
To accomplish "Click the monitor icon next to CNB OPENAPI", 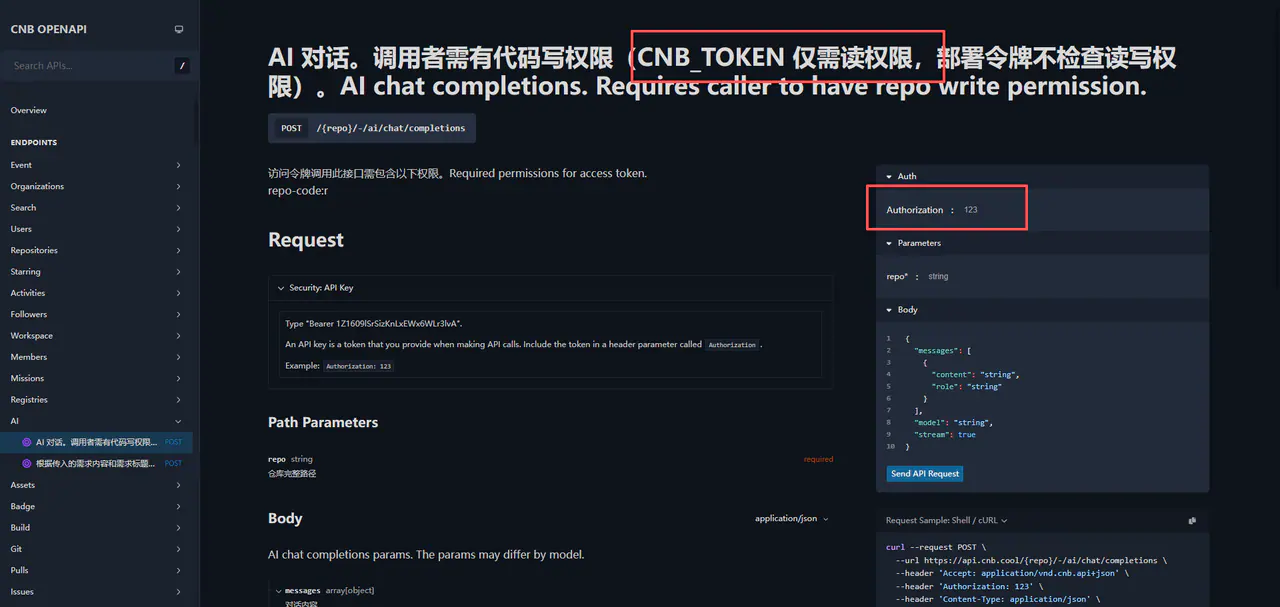I will (179, 29).
